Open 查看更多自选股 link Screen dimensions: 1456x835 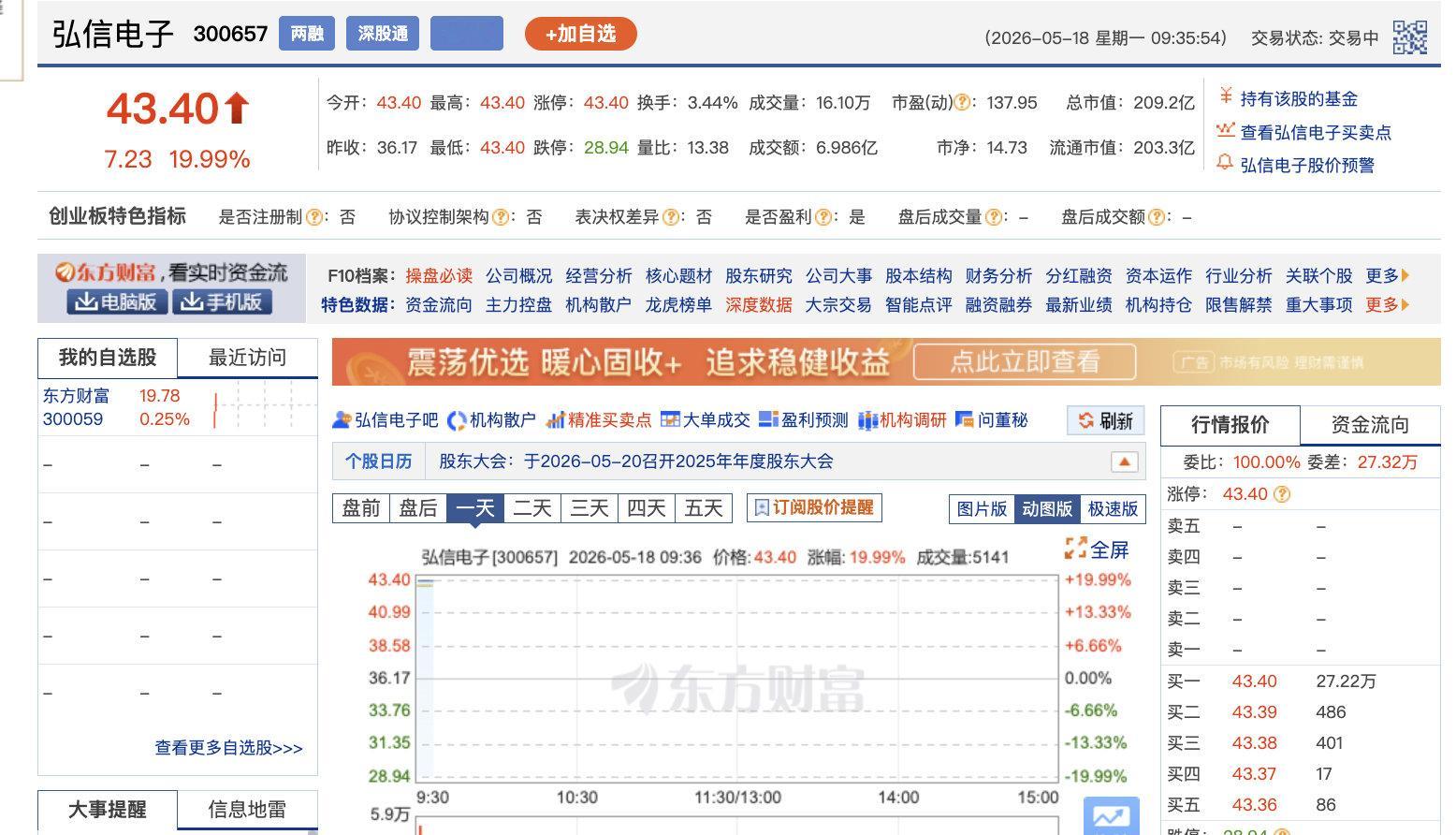[x=229, y=748]
